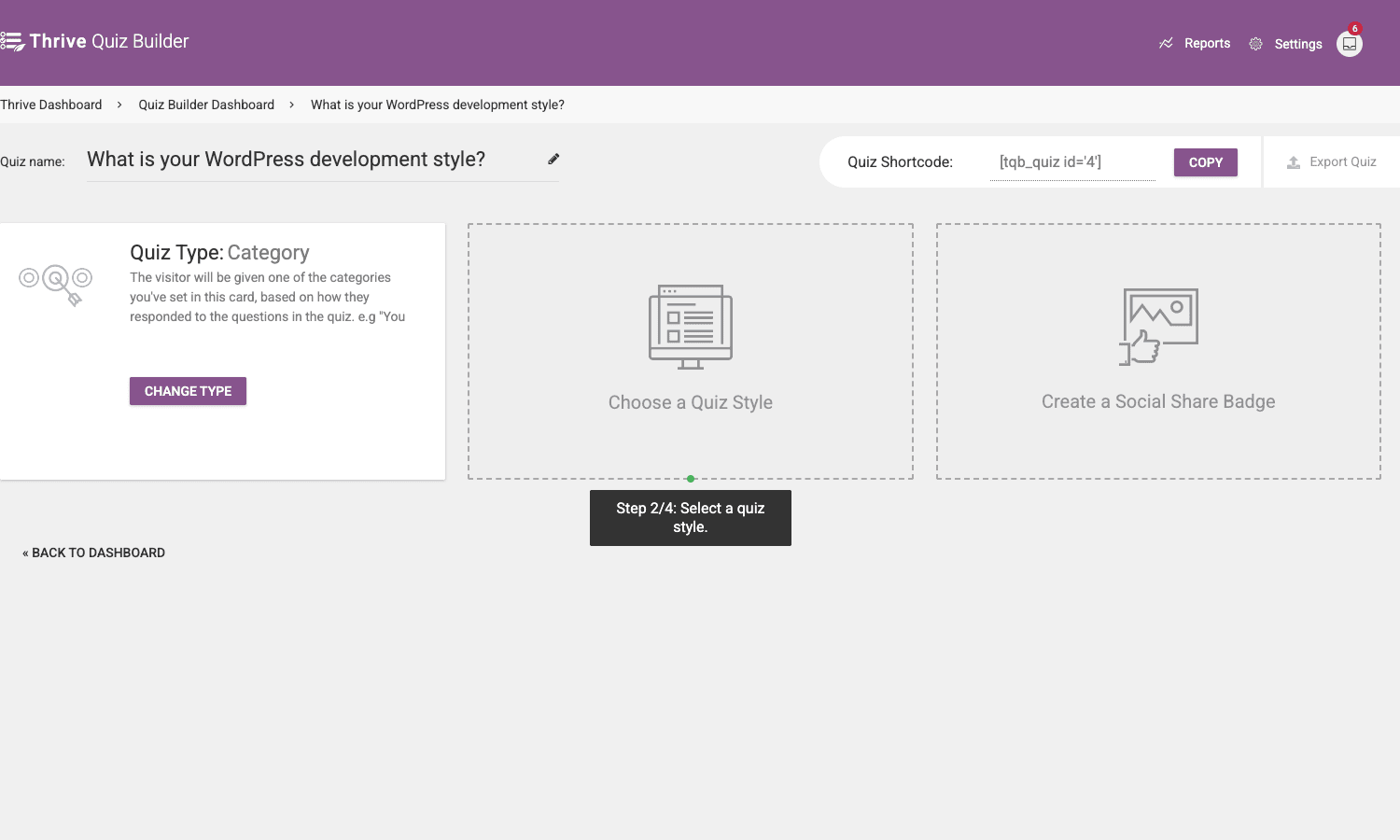
Task: Click the Quiz Type: Category heading
Action: pyautogui.click(x=219, y=253)
